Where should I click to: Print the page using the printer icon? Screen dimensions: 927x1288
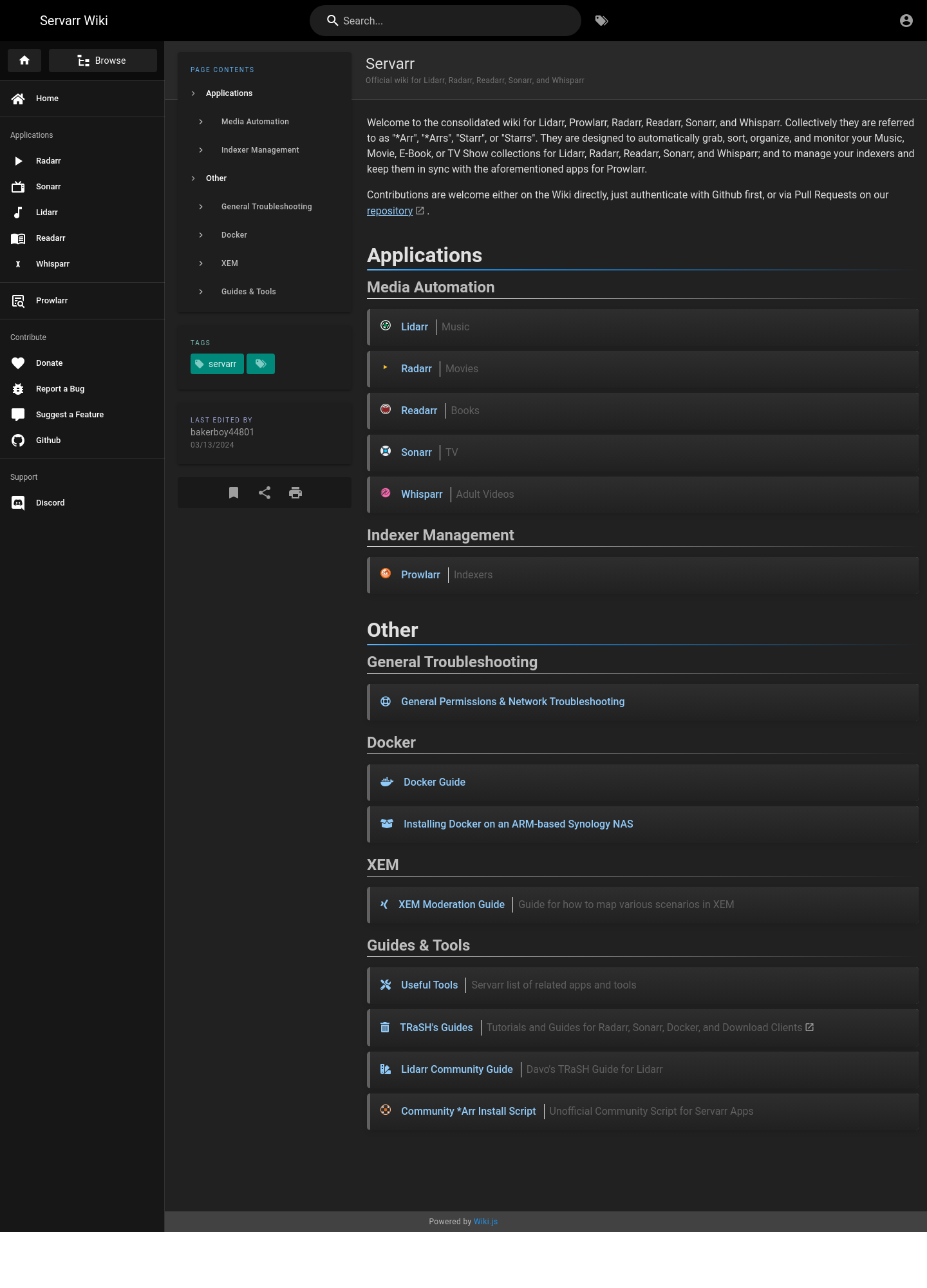pyautogui.click(x=295, y=493)
